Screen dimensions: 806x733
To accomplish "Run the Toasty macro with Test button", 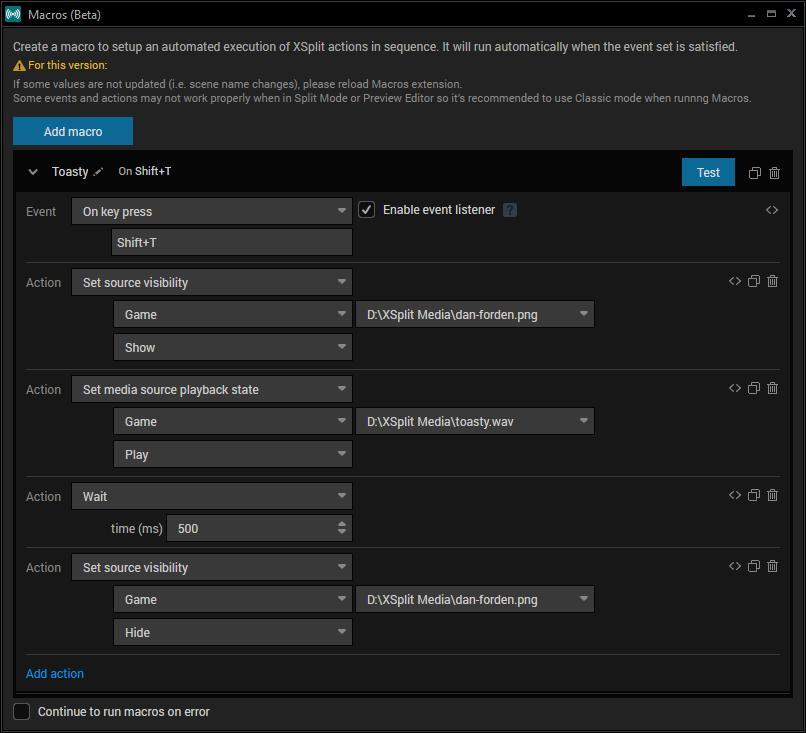I will tap(708, 172).
